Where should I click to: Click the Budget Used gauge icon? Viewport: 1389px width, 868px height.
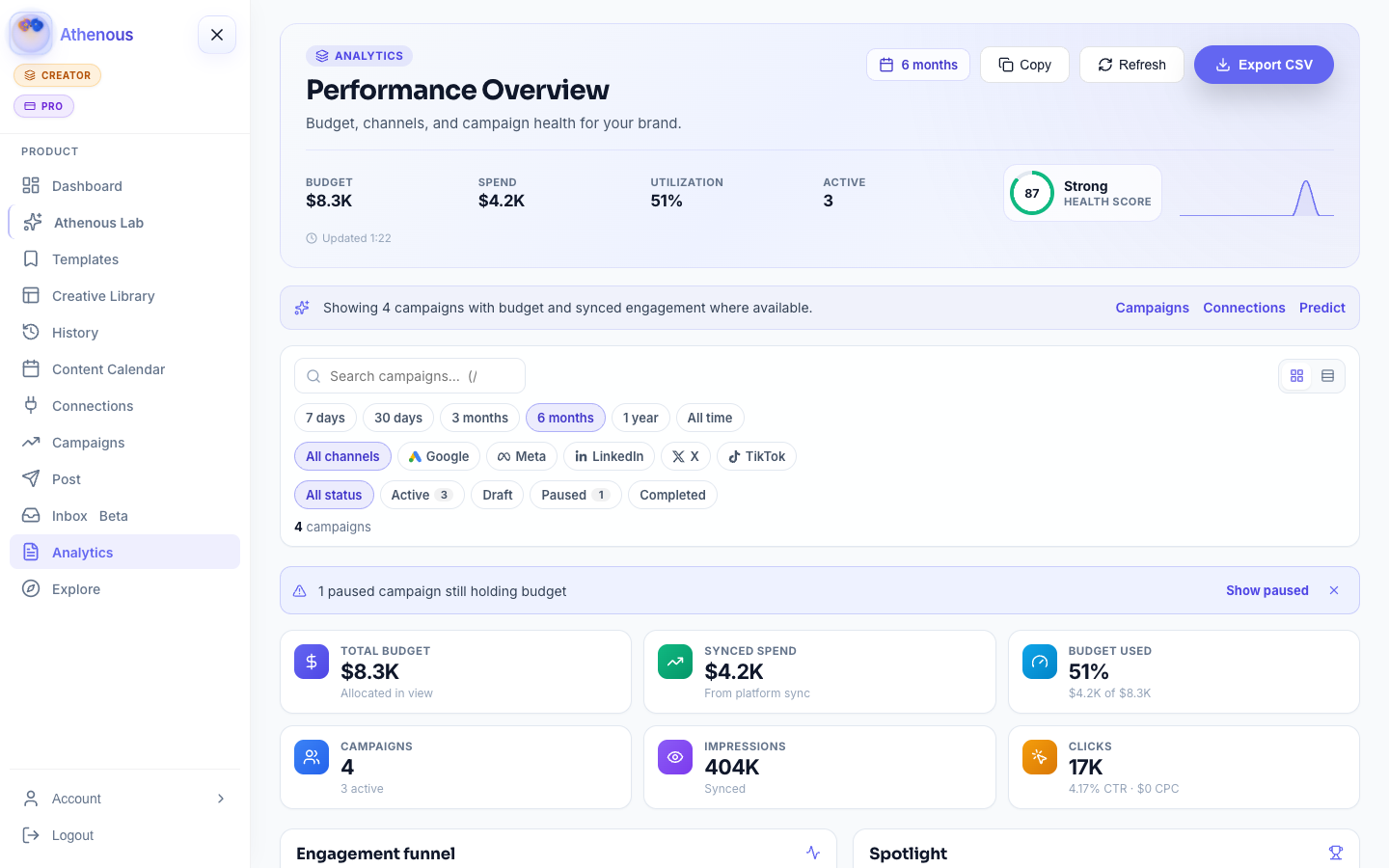pos(1040,662)
